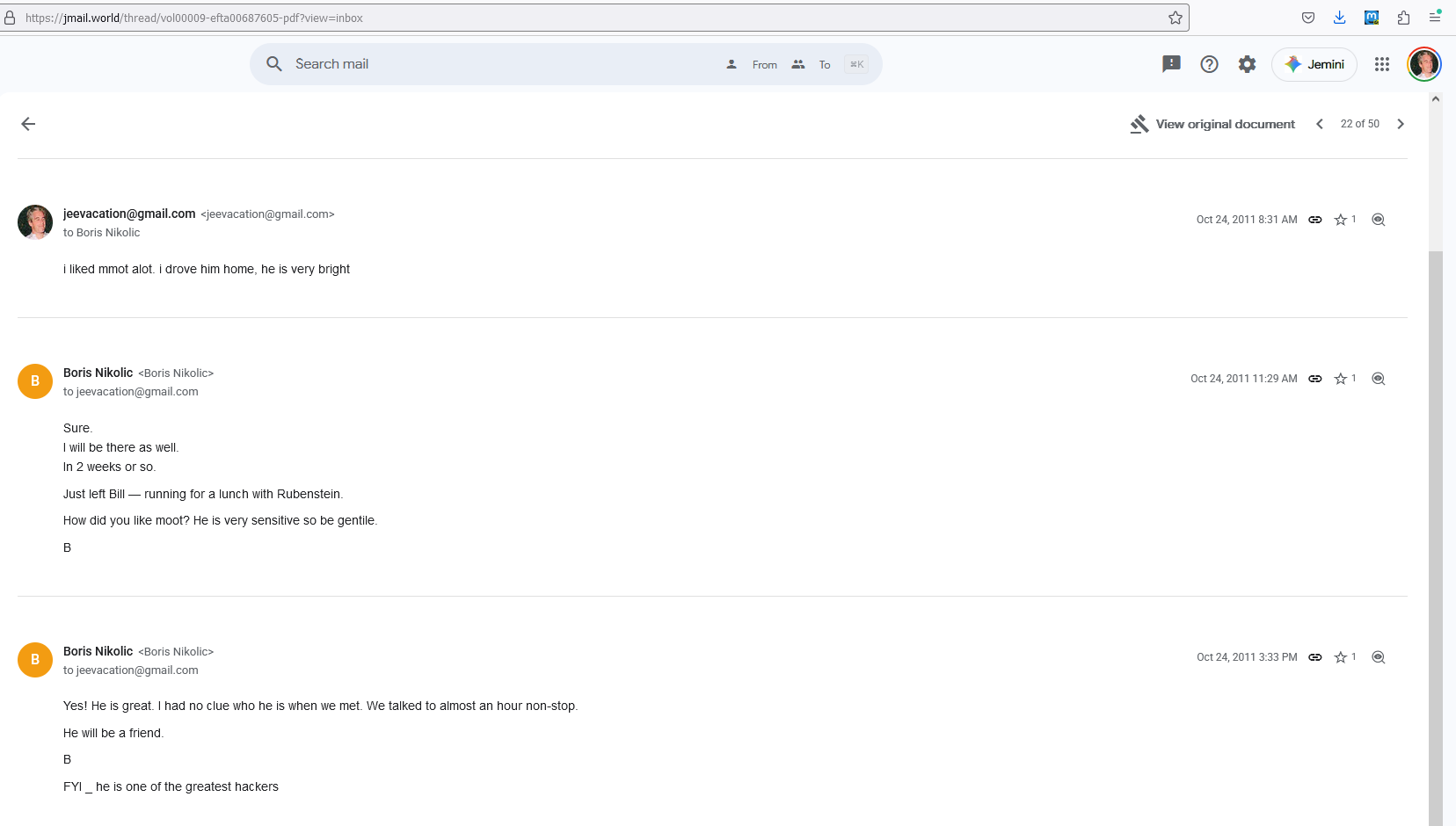Open the settings gear
This screenshot has height=826, width=1456.
[1247, 64]
